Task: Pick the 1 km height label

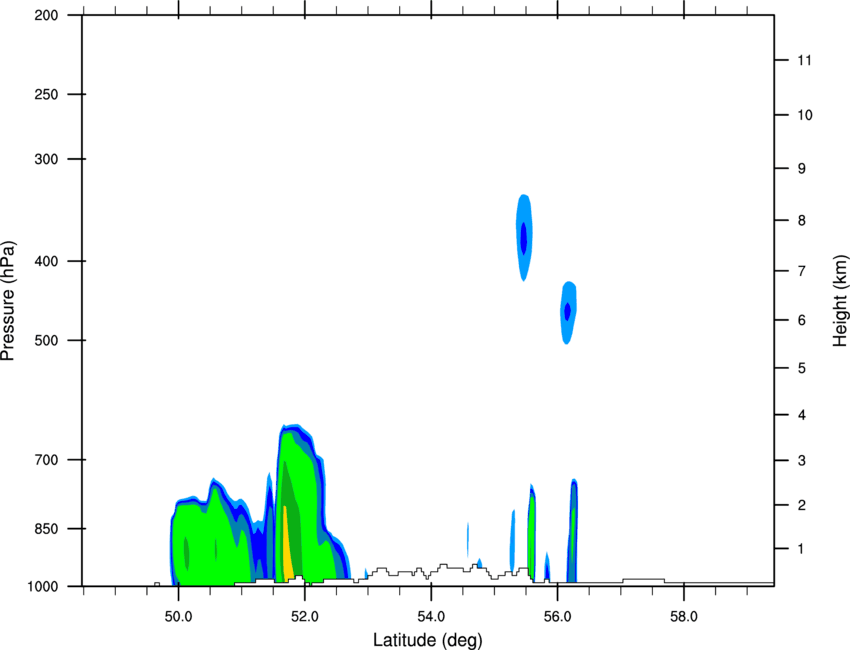Action: point(801,549)
